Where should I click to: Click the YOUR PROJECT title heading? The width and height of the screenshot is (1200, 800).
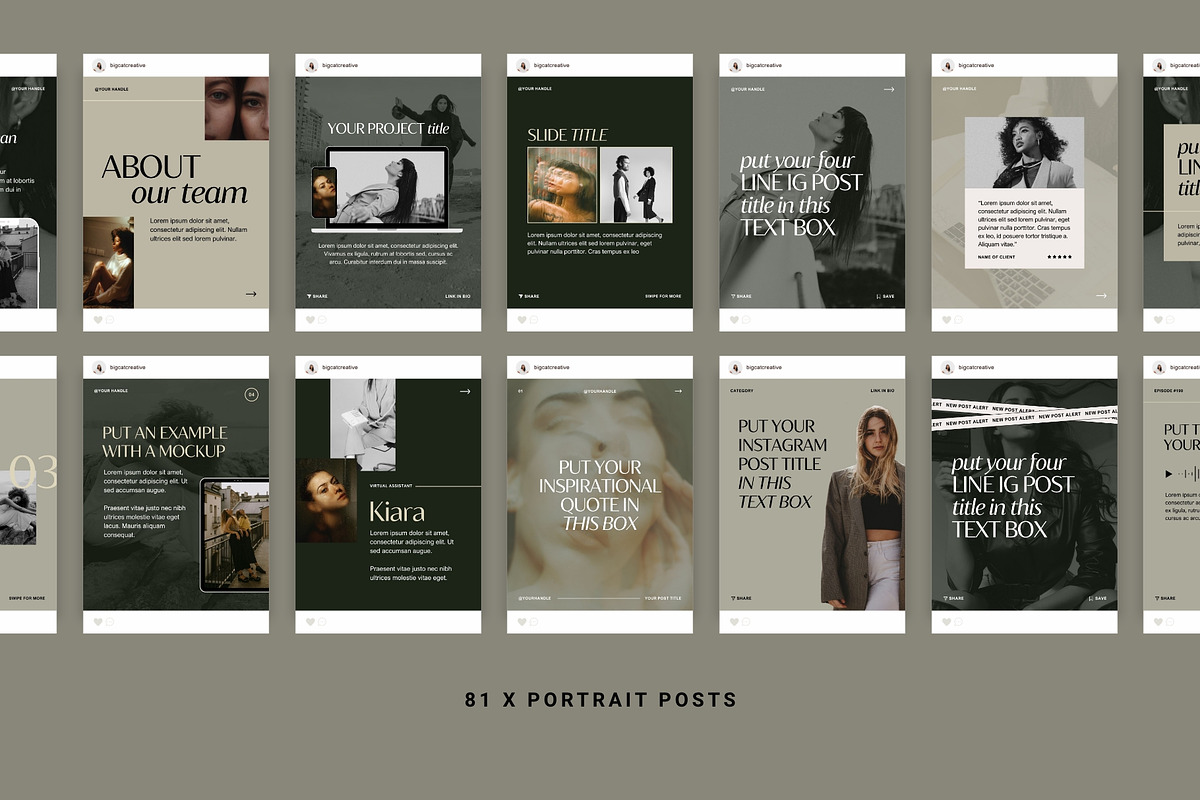pyautogui.click(x=388, y=129)
